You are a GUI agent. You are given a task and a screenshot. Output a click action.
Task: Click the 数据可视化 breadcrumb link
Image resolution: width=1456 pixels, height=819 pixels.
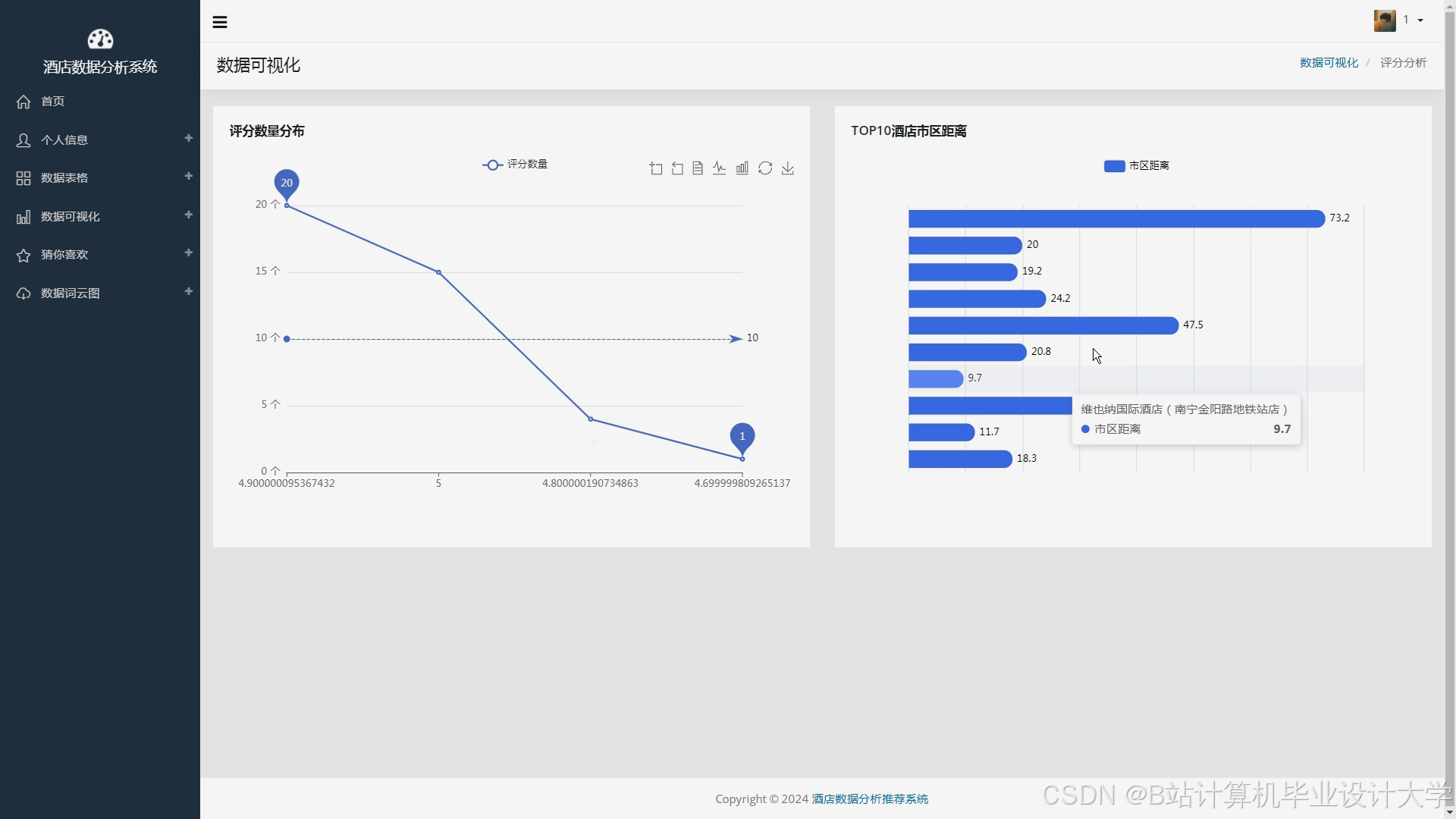(1329, 63)
